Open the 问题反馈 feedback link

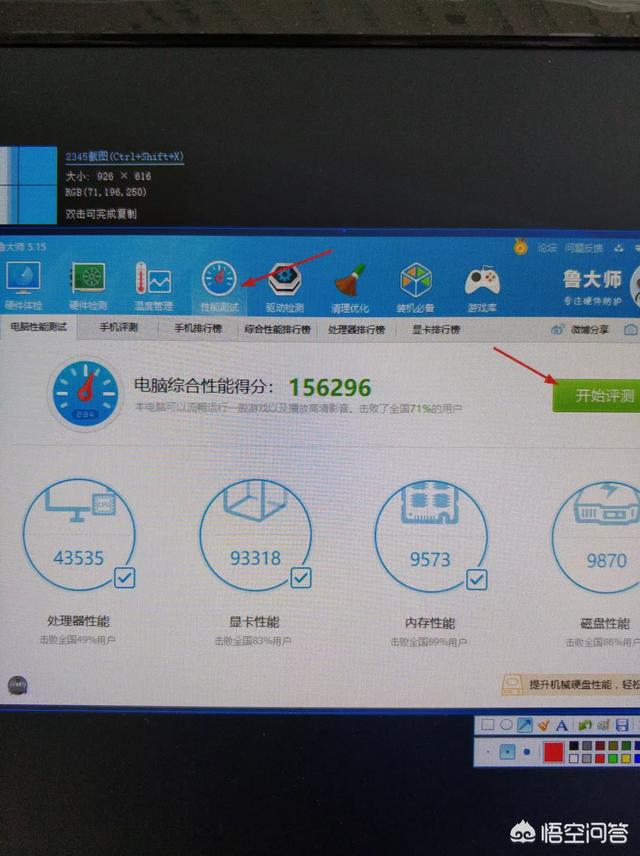point(584,248)
